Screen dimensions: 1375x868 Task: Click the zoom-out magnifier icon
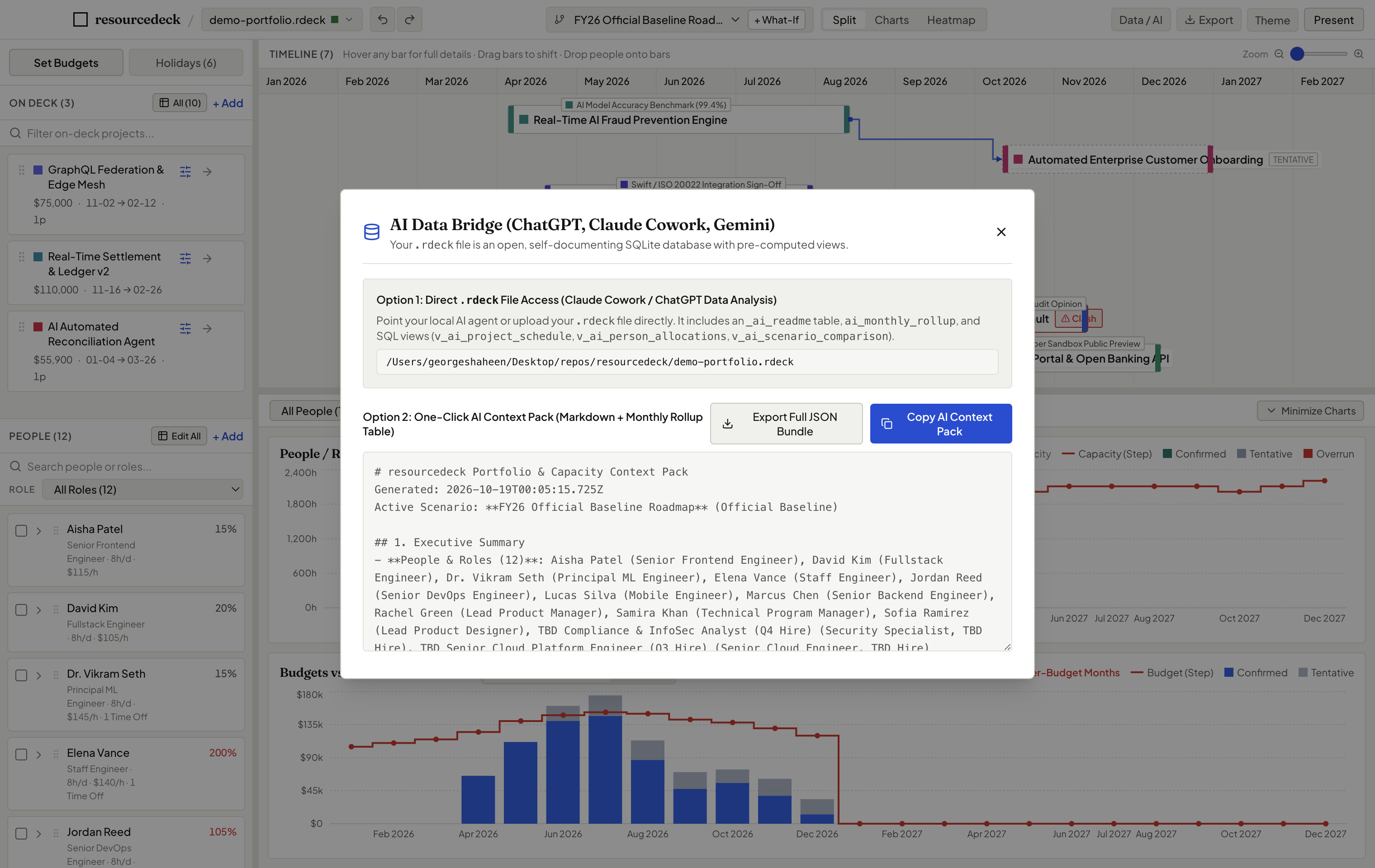tap(1279, 54)
